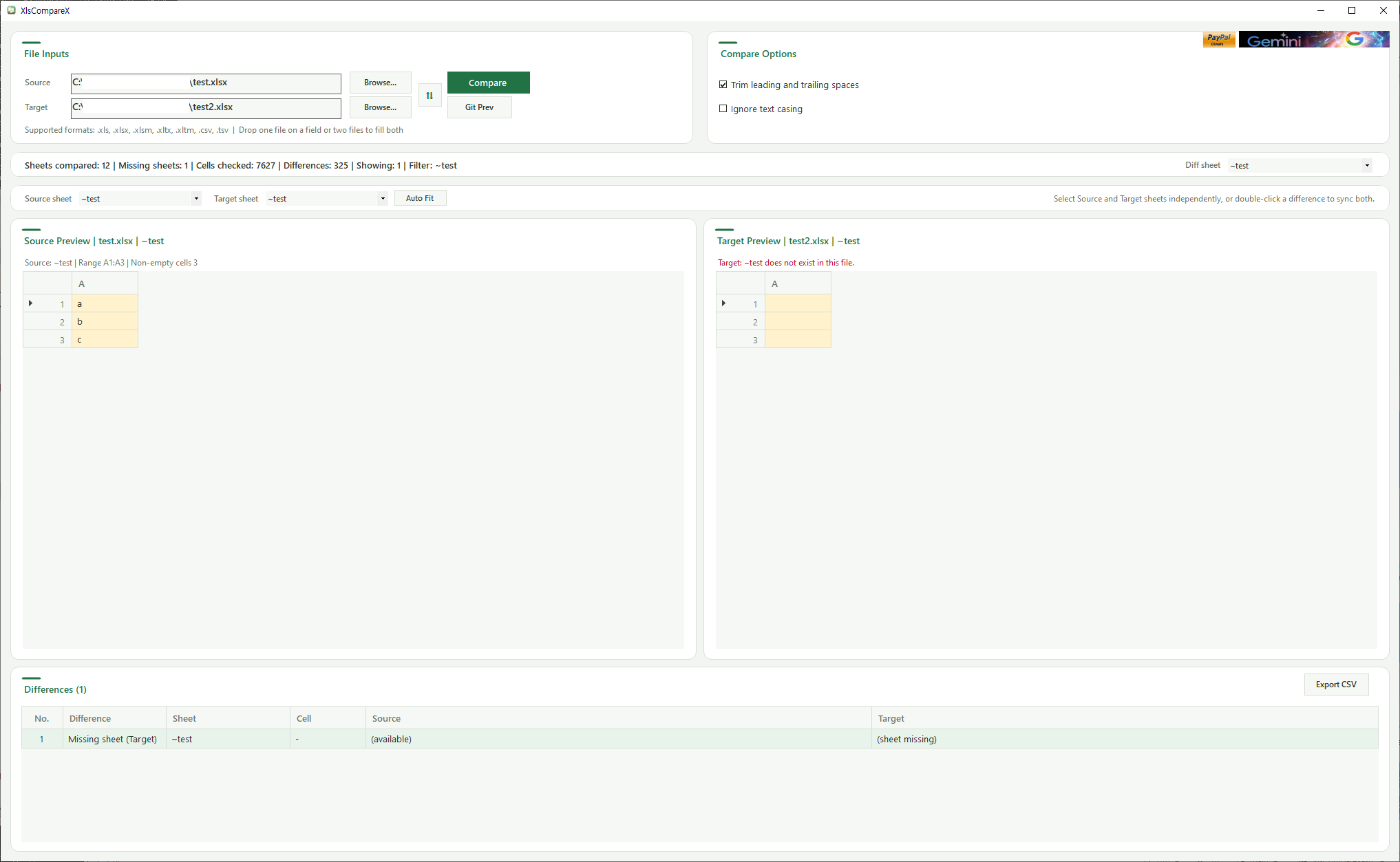
Task: Select row 1 marker in Target Preview grid
Action: (723, 303)
